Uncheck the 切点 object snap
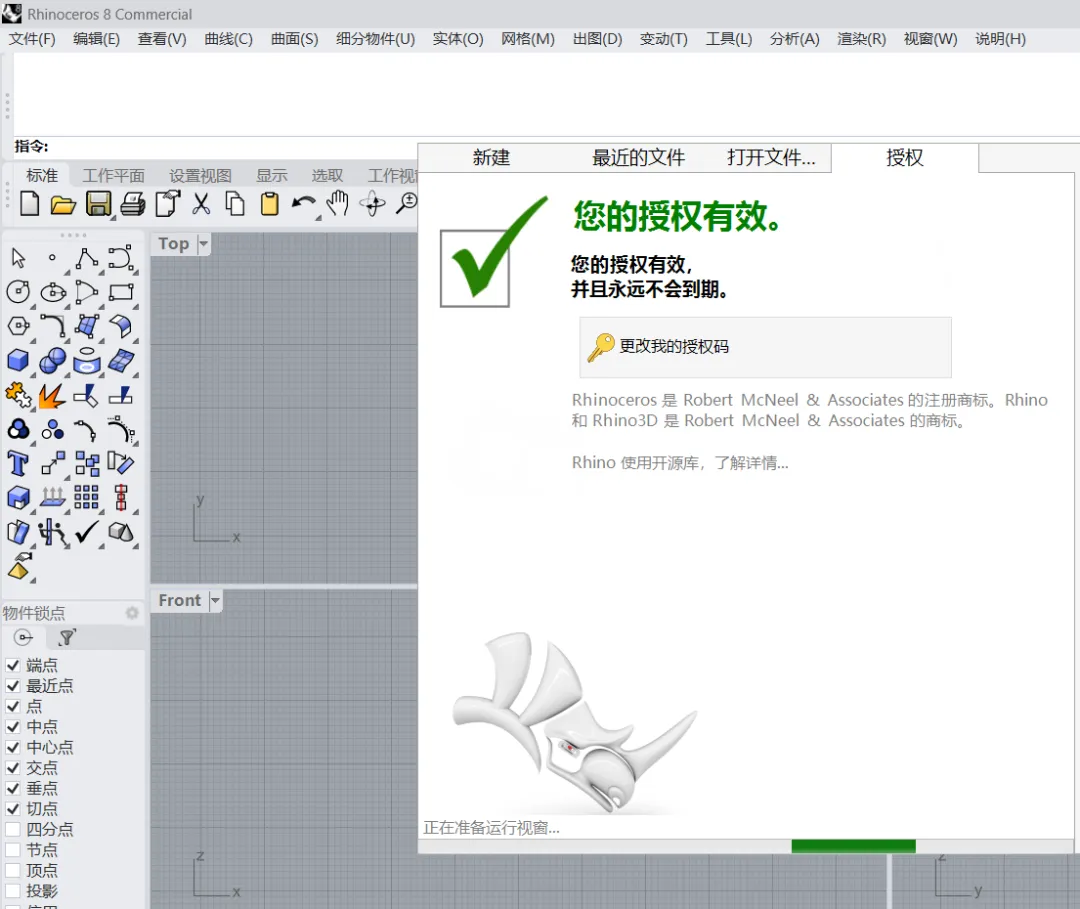Viewport: 1080px width, 909px height. pyautogui.click(x=12, y=809)
